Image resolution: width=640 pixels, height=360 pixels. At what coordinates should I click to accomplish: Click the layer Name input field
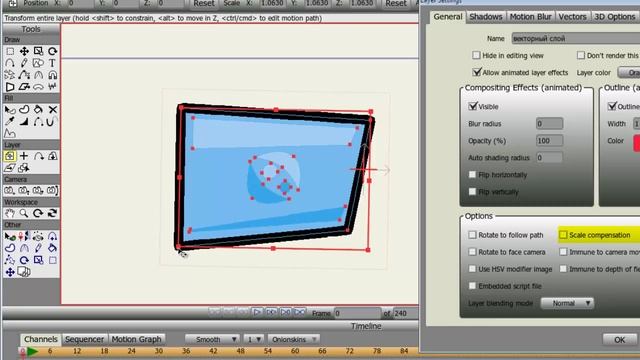(576, 38)
